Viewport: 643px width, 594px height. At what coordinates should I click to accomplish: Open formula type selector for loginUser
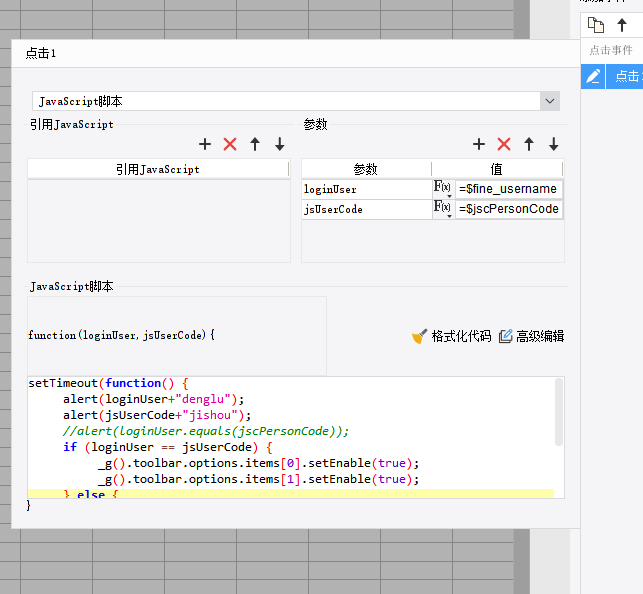pos(443,189)
